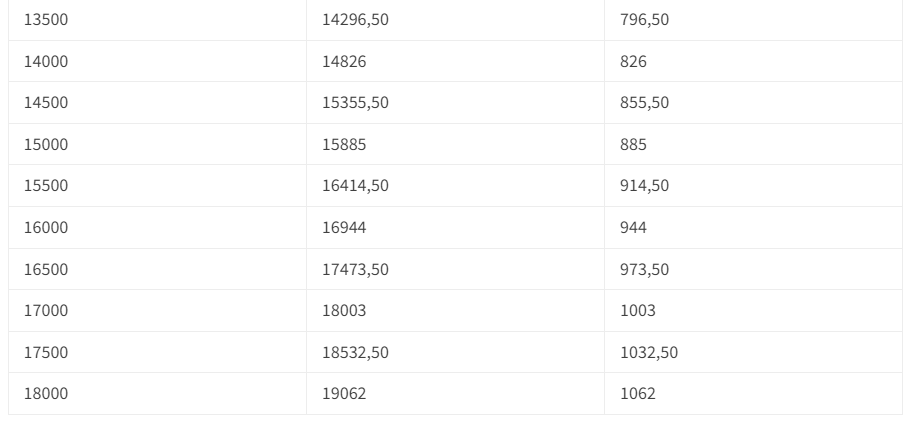This screenshot has width=916, height=423.
Task: Select the 826 value in the 14000 row
Action: click(x=634, y=62)
